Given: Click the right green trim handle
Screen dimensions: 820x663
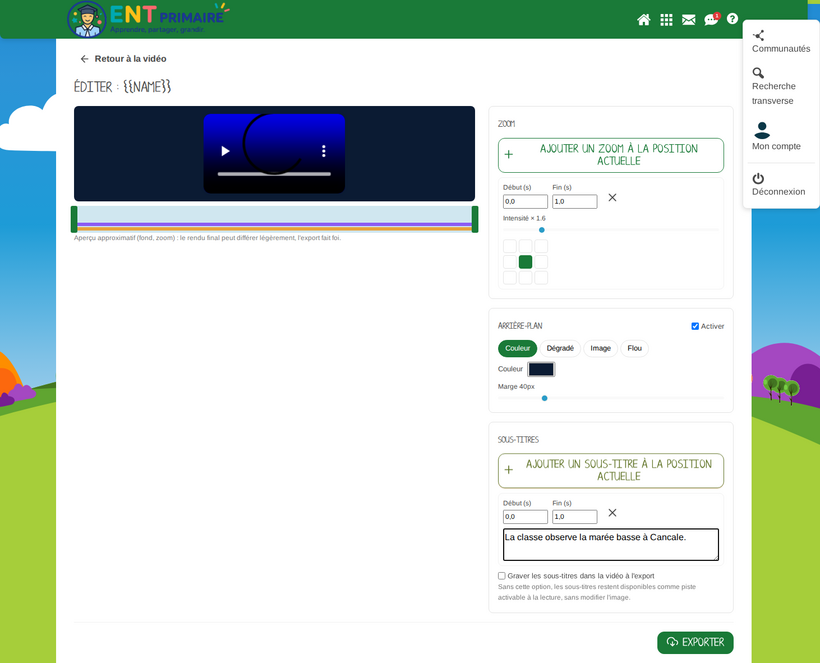Looking at the screenshot, I should click(475, 219).
